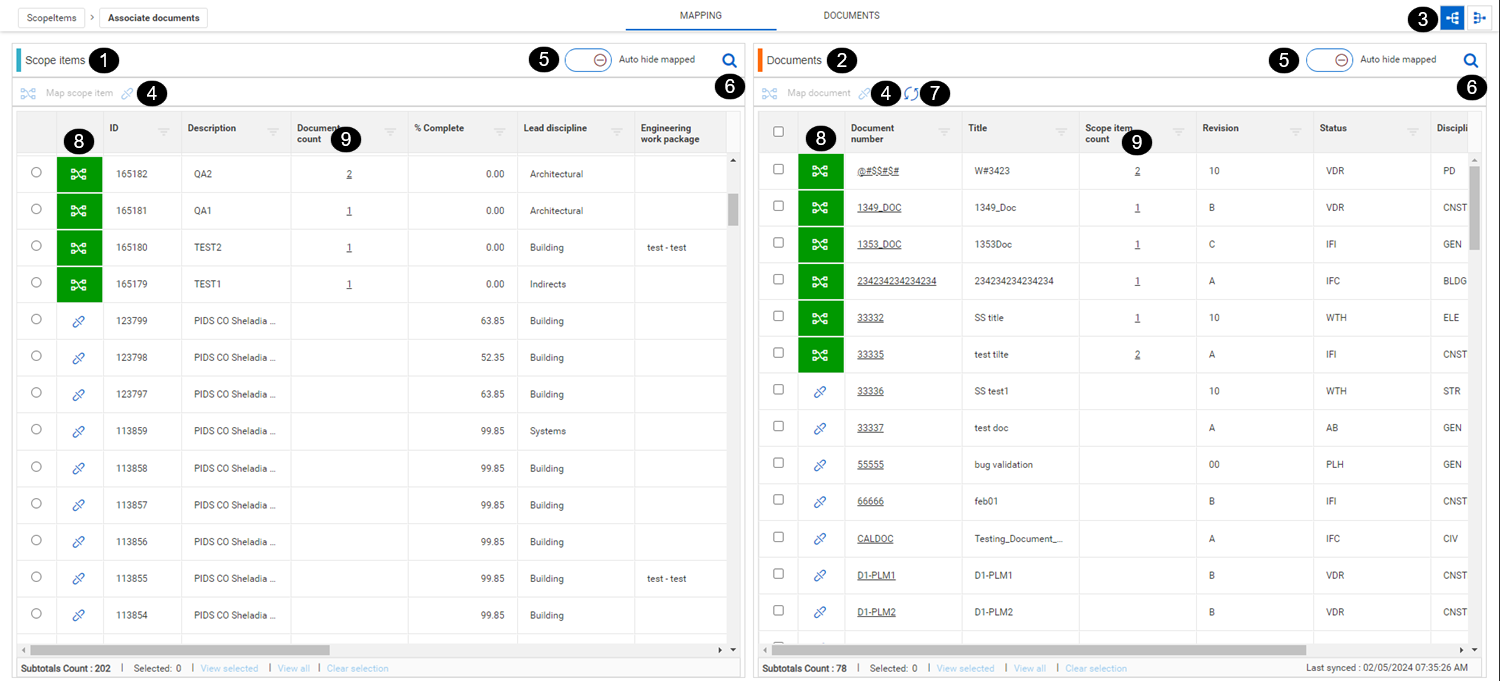Click green mapped icon for document 1349_DOC
This screenshot has height=681, width=1500.
[820, 208]
